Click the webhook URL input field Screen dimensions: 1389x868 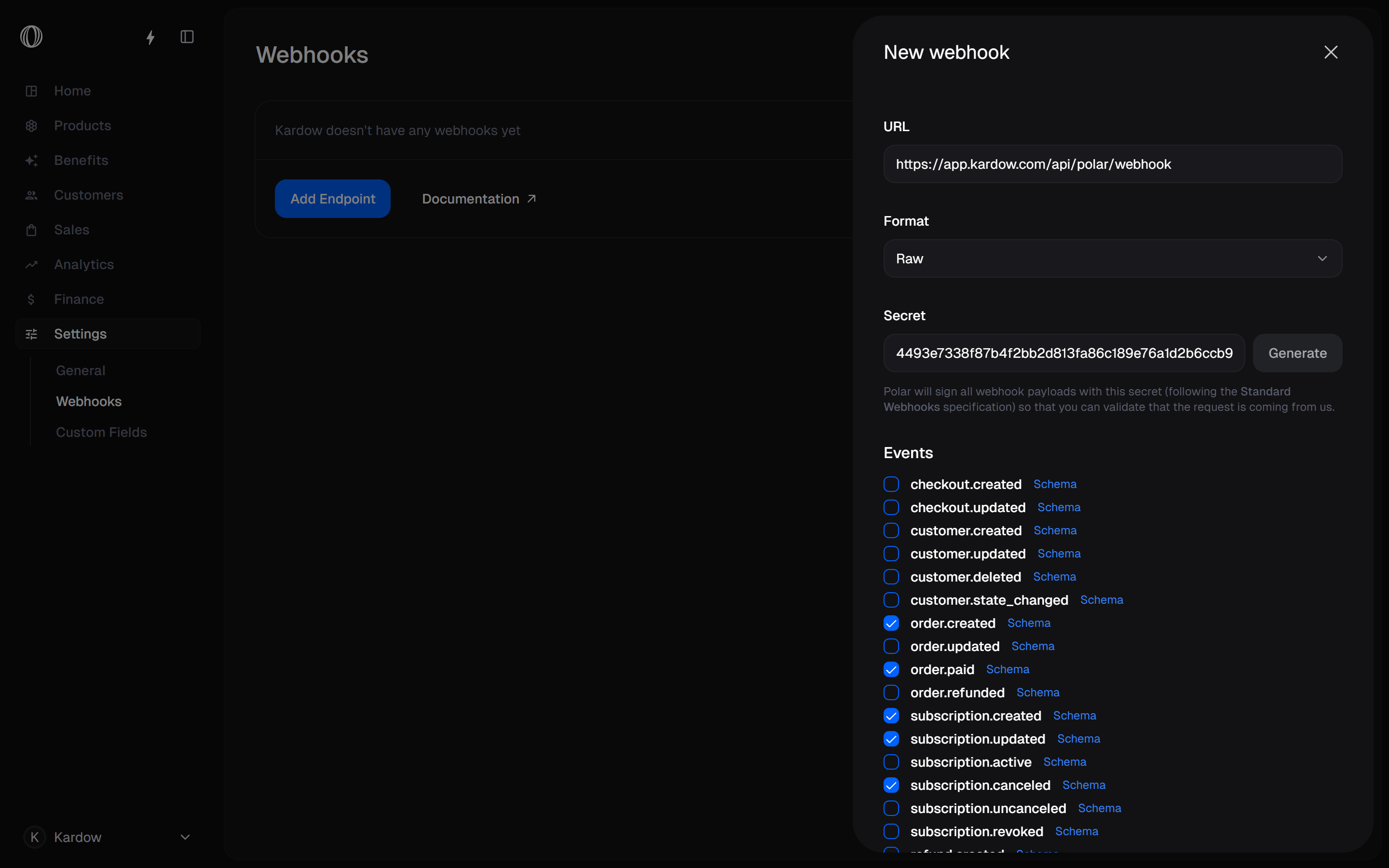[x=1112, y=164]
